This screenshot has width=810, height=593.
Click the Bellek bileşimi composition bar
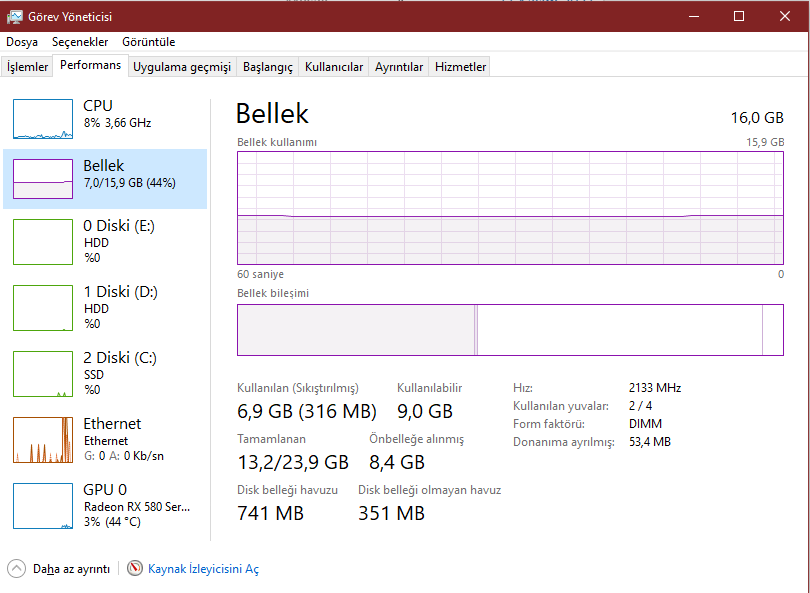[509, 330]
